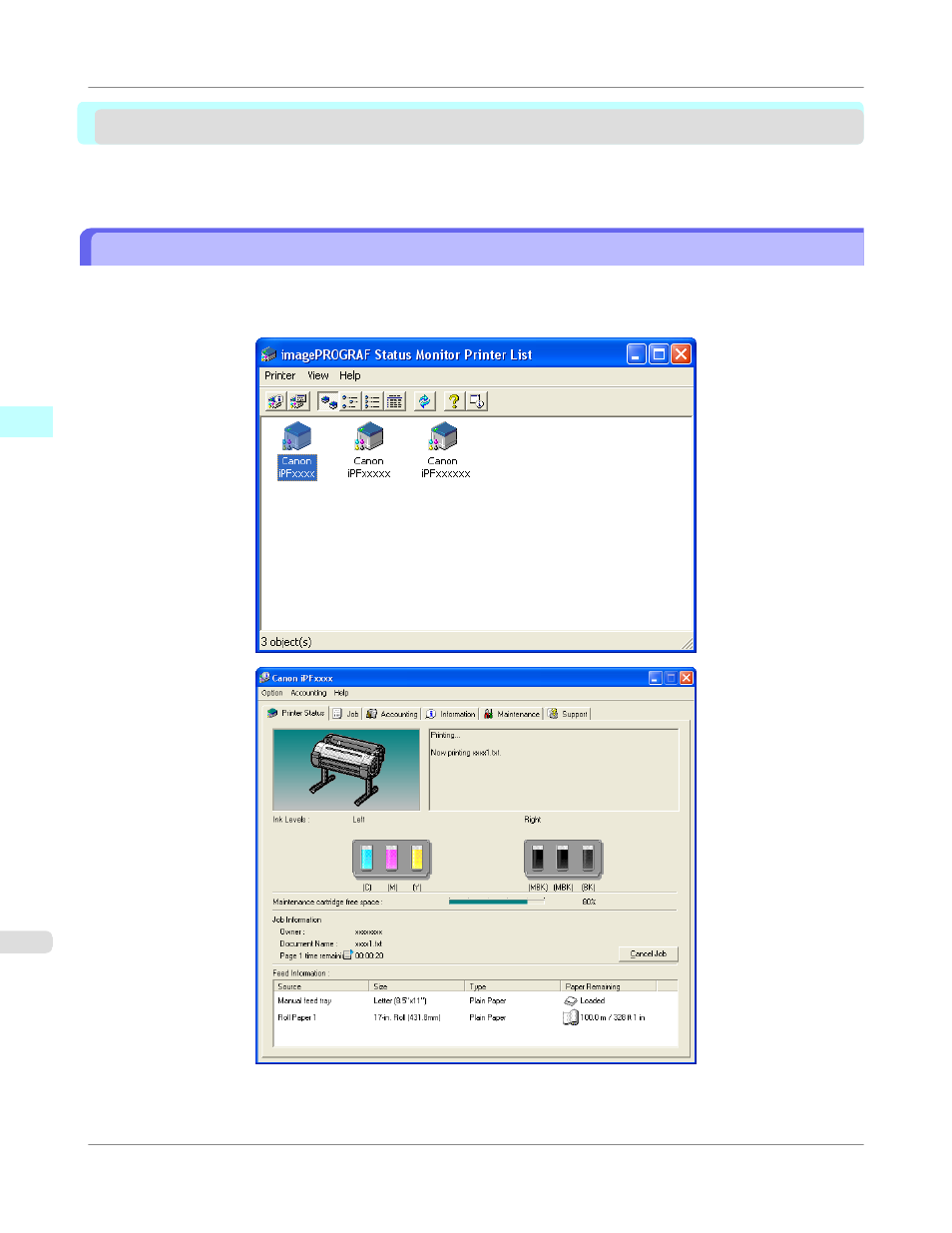
Task: Click the yellow (Y) ink tank indicator
Action: (417, 858)
